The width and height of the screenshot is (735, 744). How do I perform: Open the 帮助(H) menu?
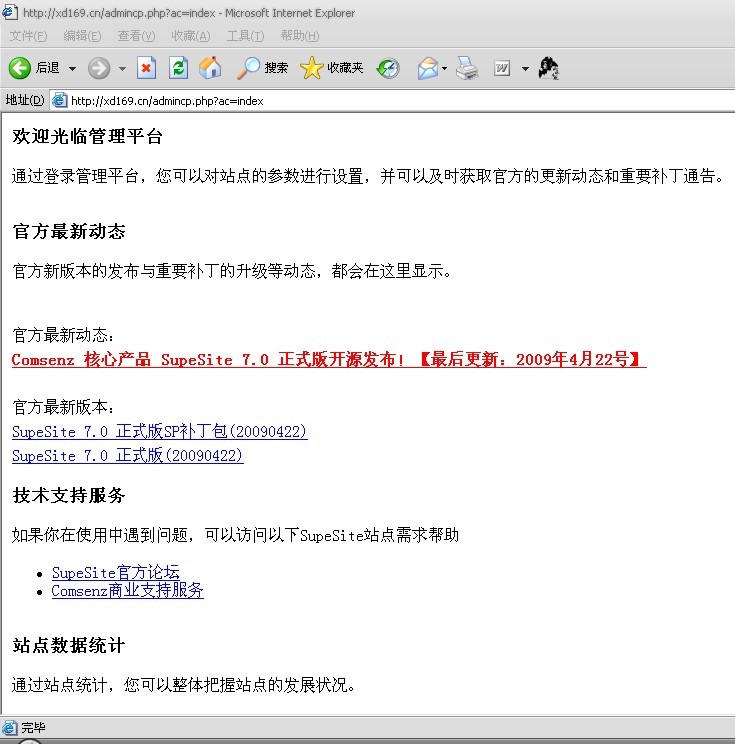point(300,36)
